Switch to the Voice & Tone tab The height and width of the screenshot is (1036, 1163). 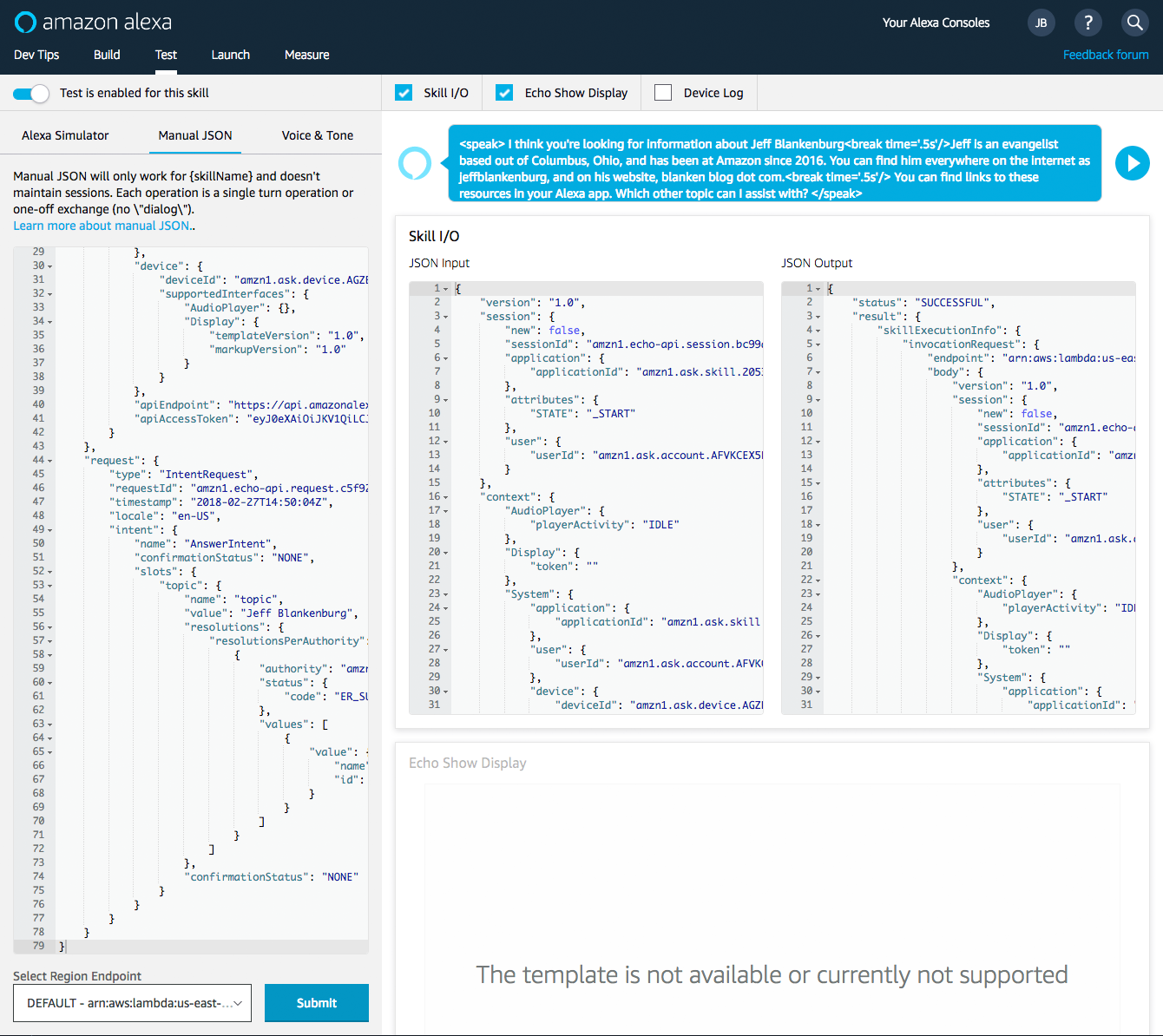click(x=317, y=135)
